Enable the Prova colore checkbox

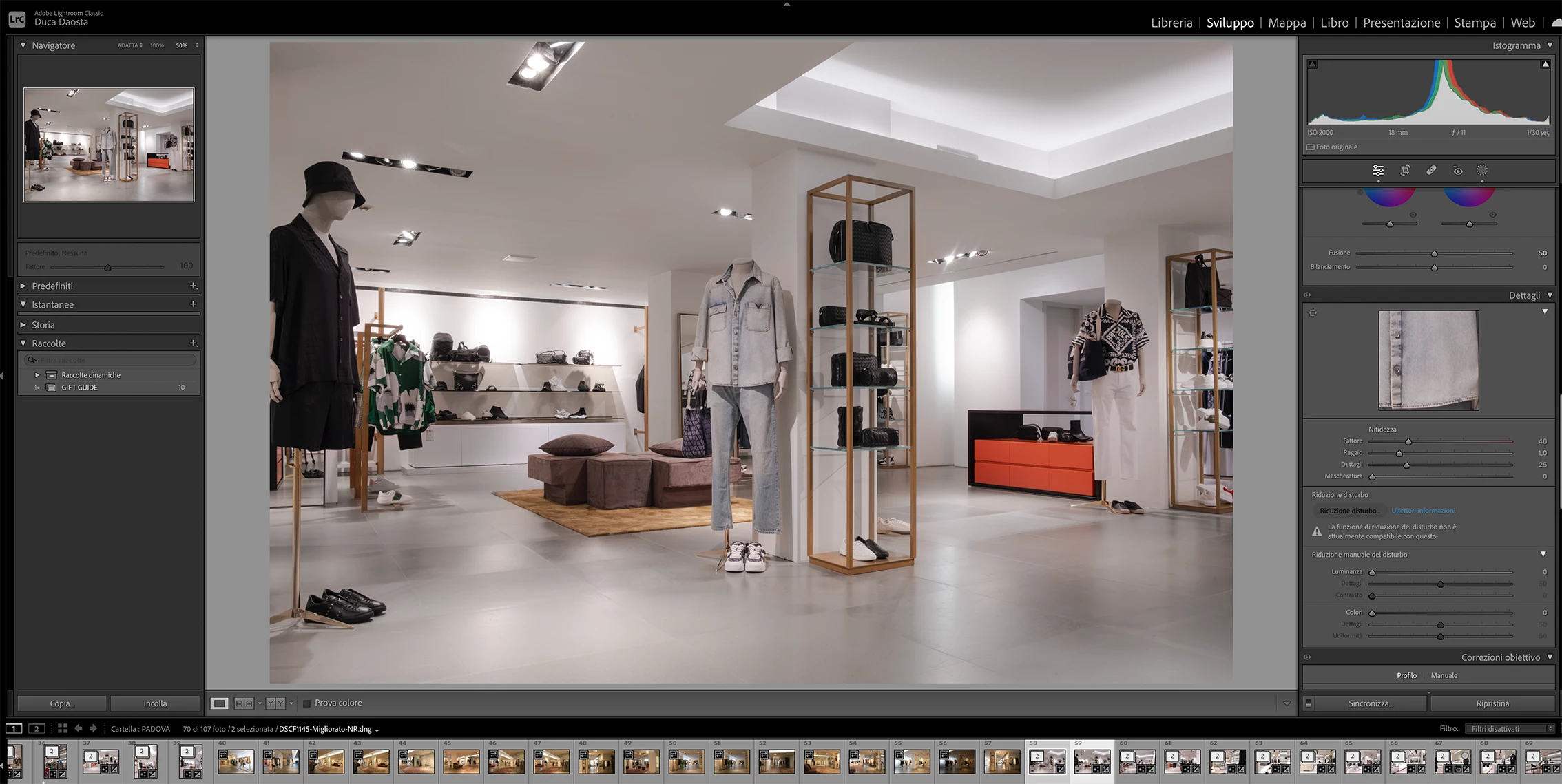coord(307,703)
